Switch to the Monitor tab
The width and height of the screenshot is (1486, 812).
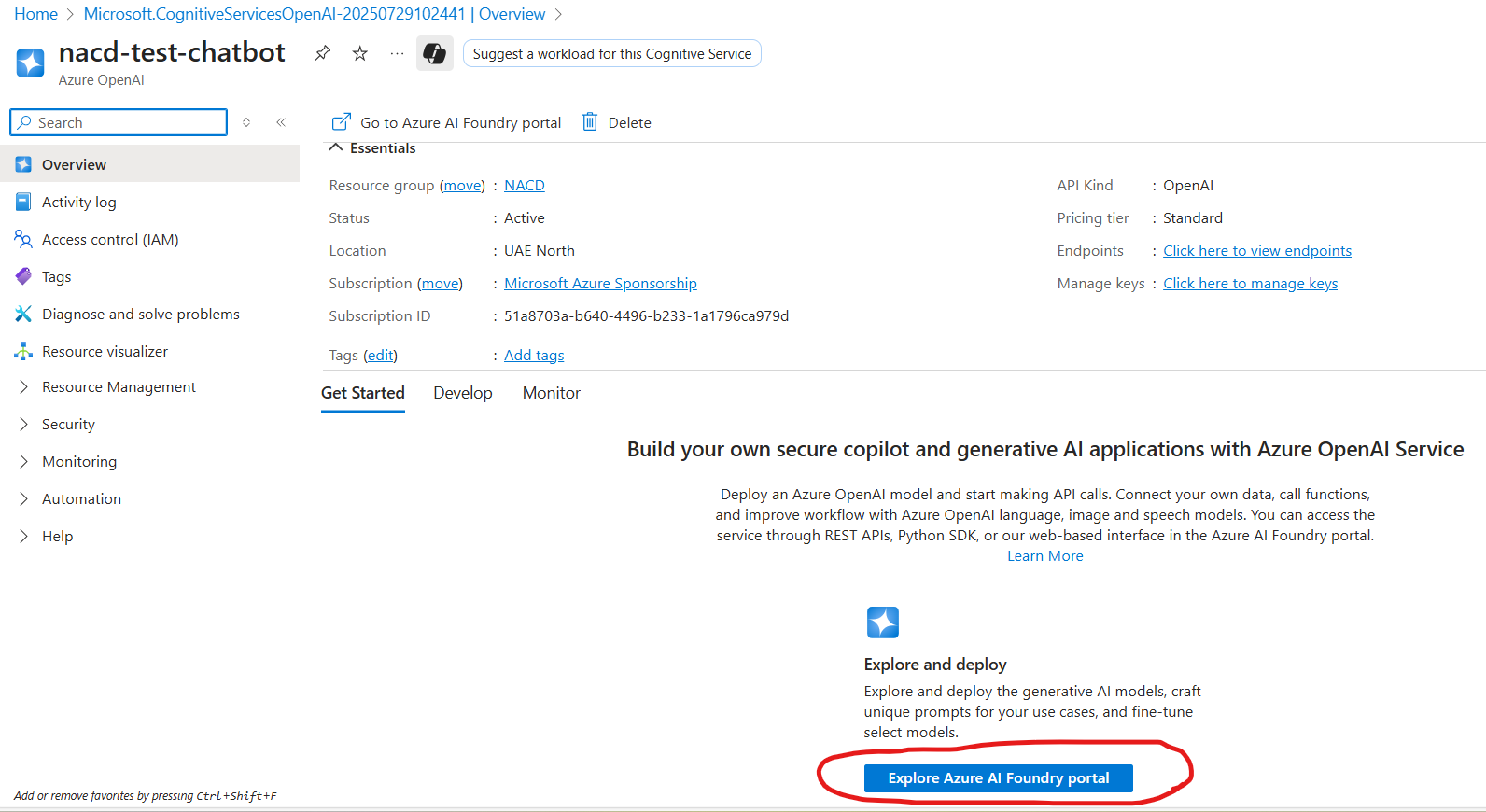551,393
